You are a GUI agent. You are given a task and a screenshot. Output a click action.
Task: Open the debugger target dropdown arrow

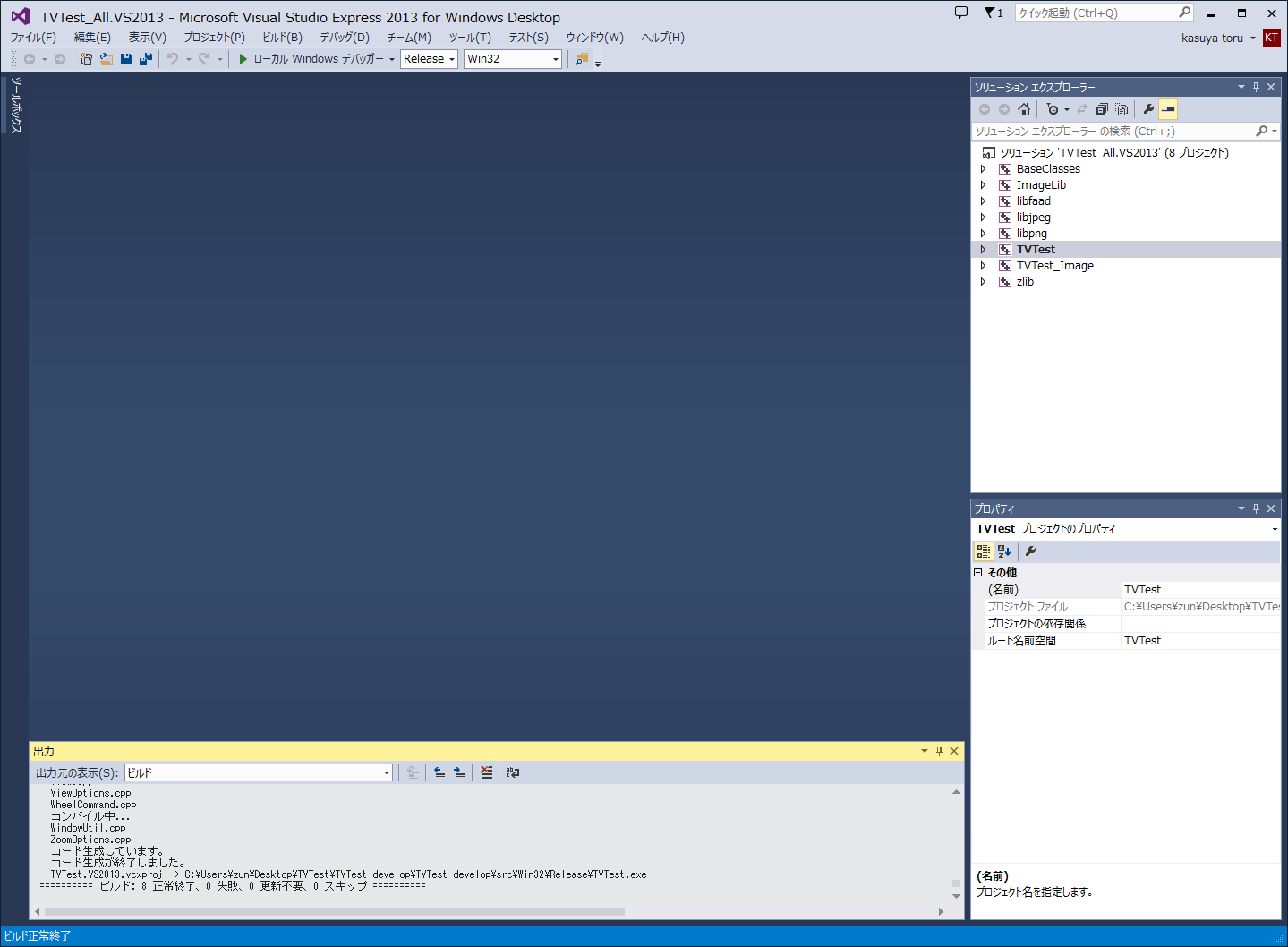pyautogui.click(x=392, y=59)
